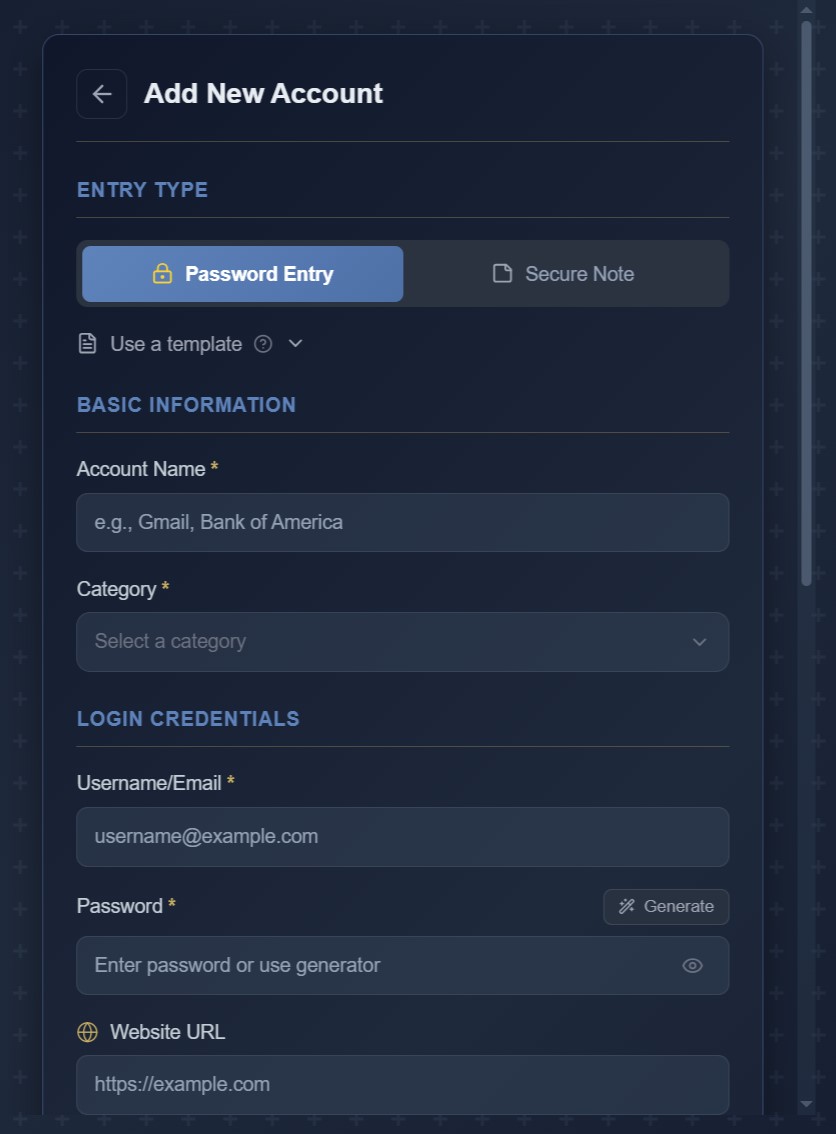Select the lock icon on Password Entry
The image size is (836, 1134).
coord(162,273)
